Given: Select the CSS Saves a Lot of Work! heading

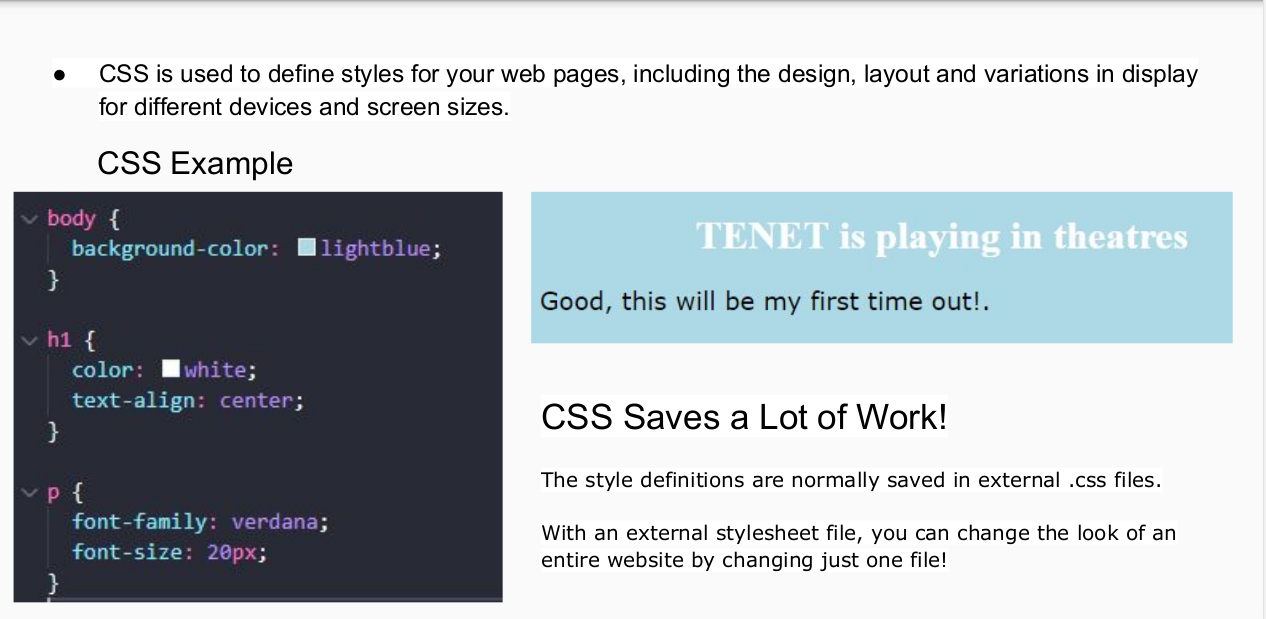Looking at the screenshot, I should [743, 417].
